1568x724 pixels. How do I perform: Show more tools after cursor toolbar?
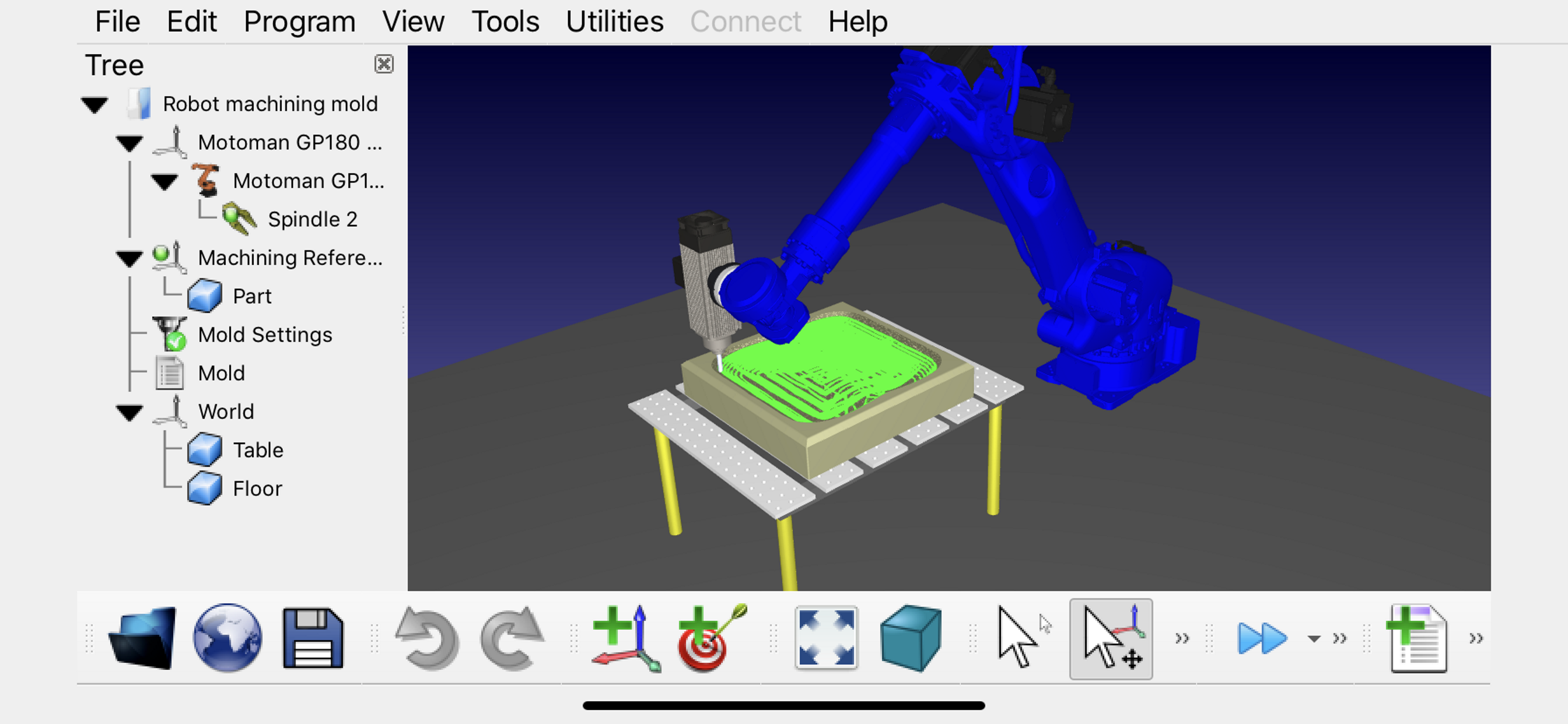pyautogui.click(x=1181, y=638)
